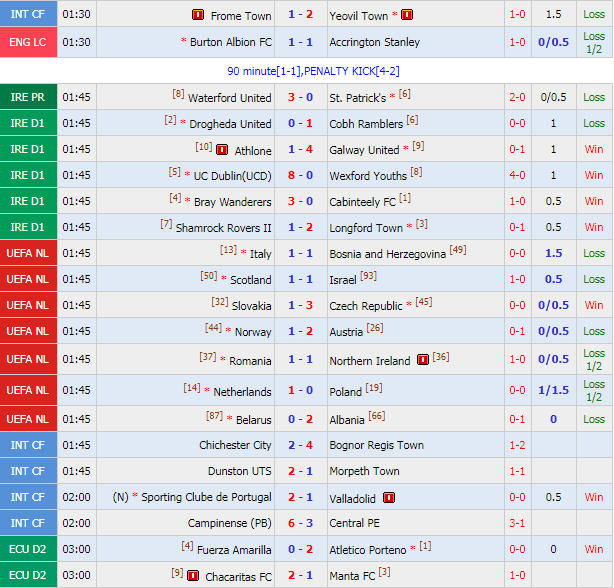This screenshot has width=614, height=588.
Task: Select the Shamrock Rovers II team name
Action: tap(223, 228)
